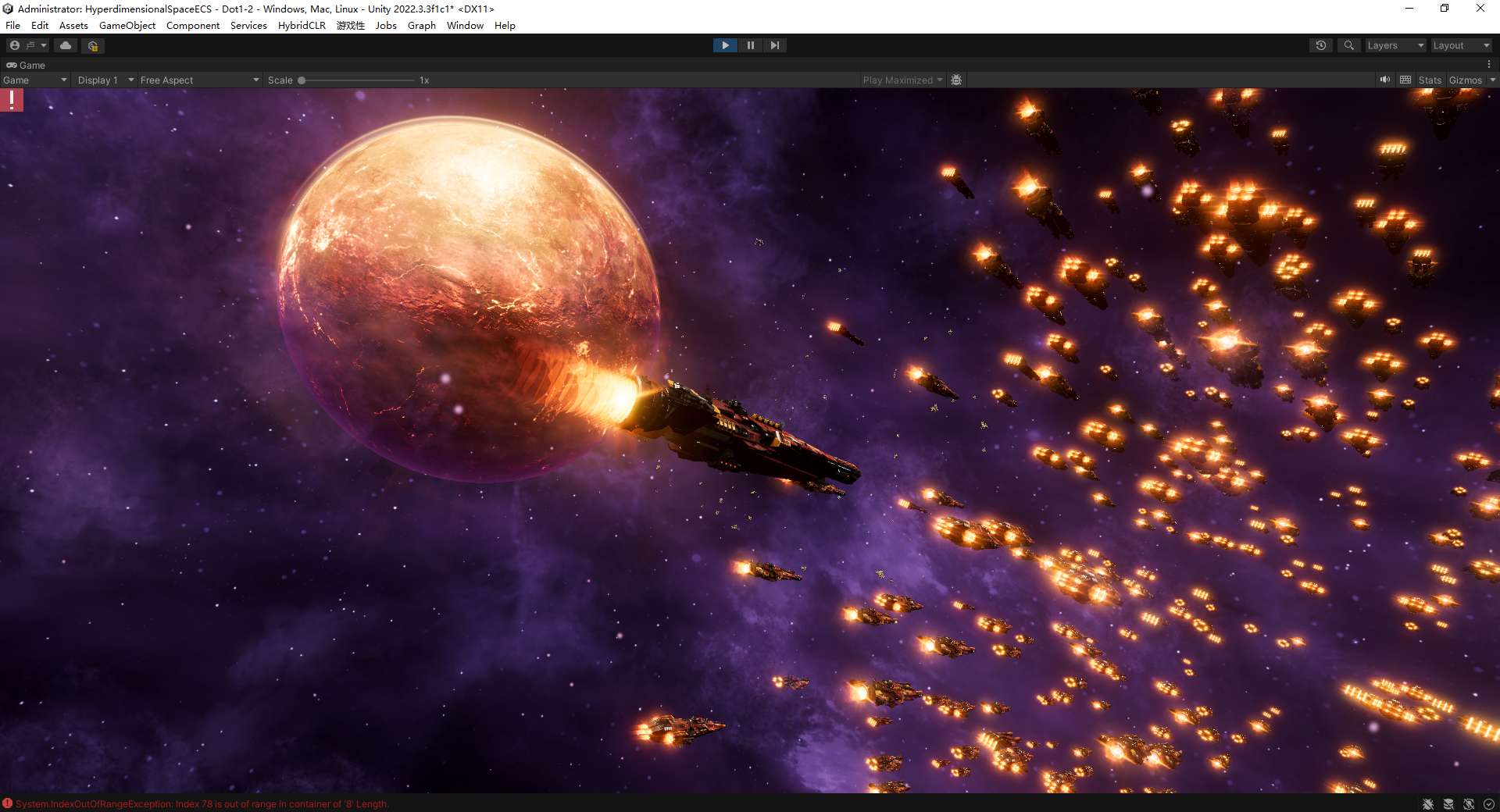Start Play mode with the Play button
The image size is (1500, 812).
[725, 45]
